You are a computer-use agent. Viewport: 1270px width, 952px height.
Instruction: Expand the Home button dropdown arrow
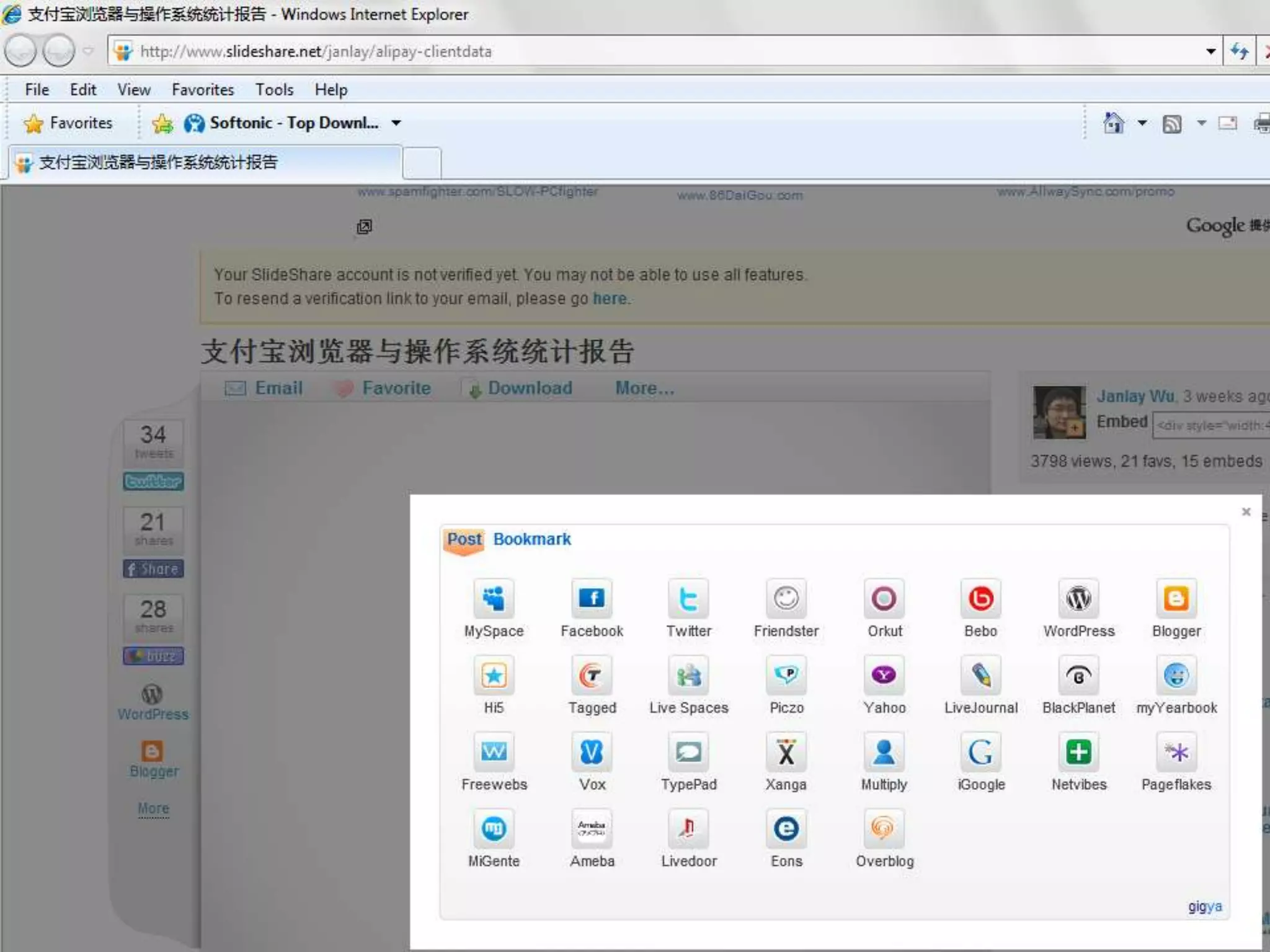(1142, 123)
